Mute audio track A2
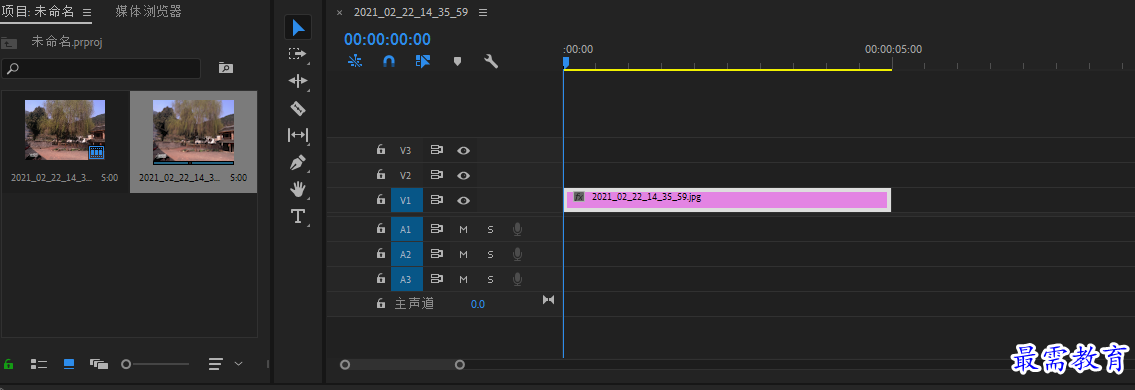The image size is (1135, 390). [x=463, y=254]
